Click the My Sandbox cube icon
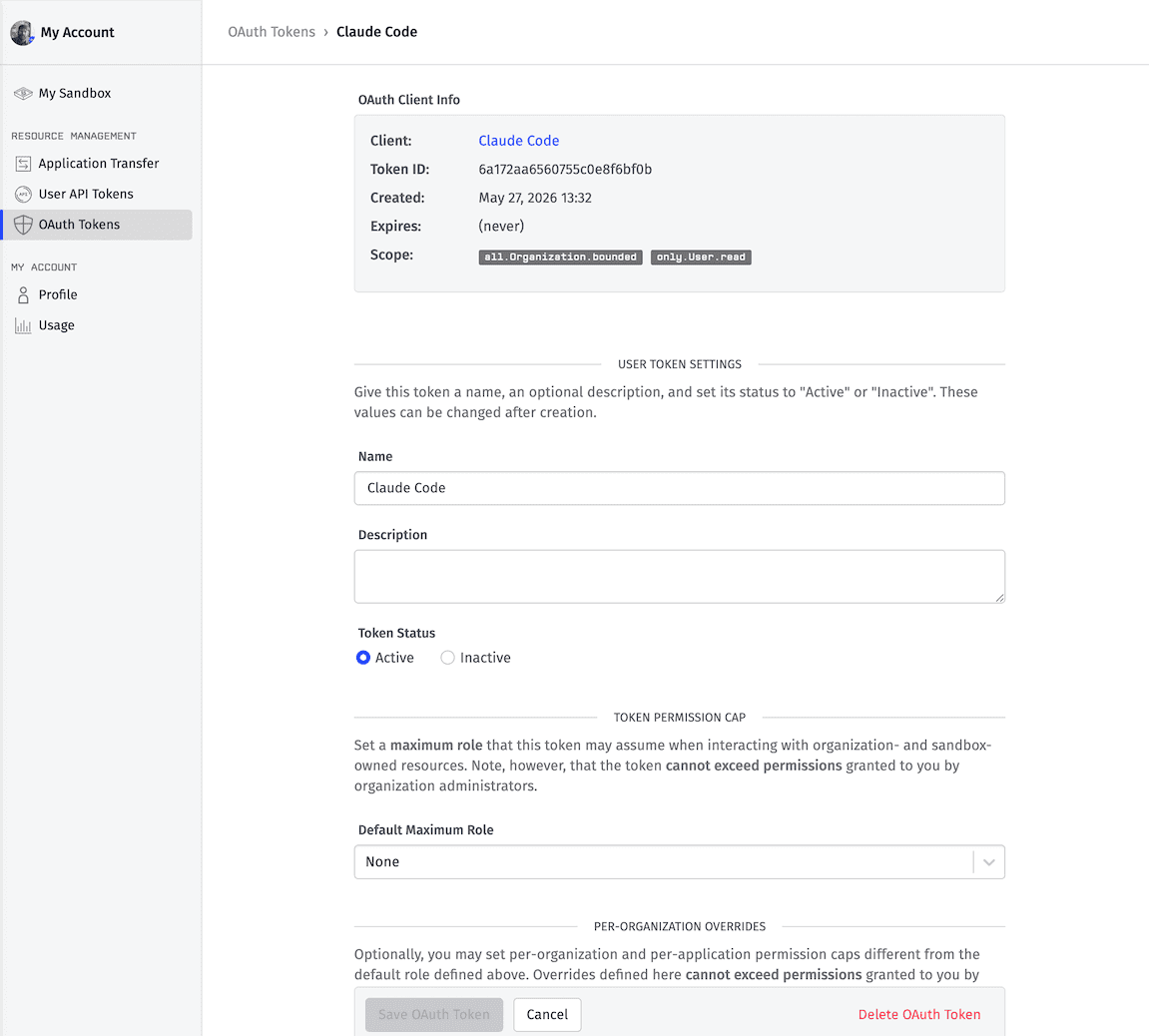The height and width of the screenshot is (1036, 1149). click(x=23, y=93)
